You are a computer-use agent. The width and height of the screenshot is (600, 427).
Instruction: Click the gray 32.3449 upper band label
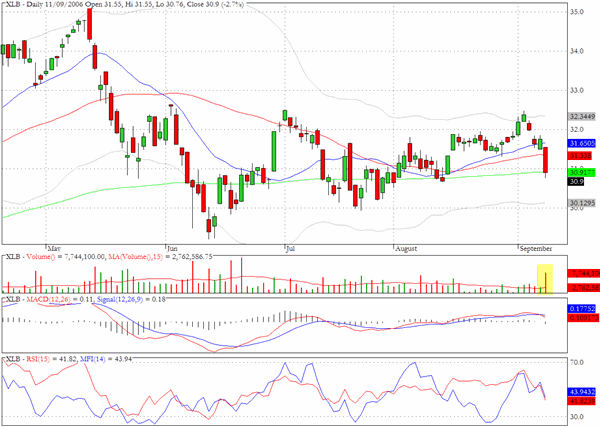[x=582, y=116]
